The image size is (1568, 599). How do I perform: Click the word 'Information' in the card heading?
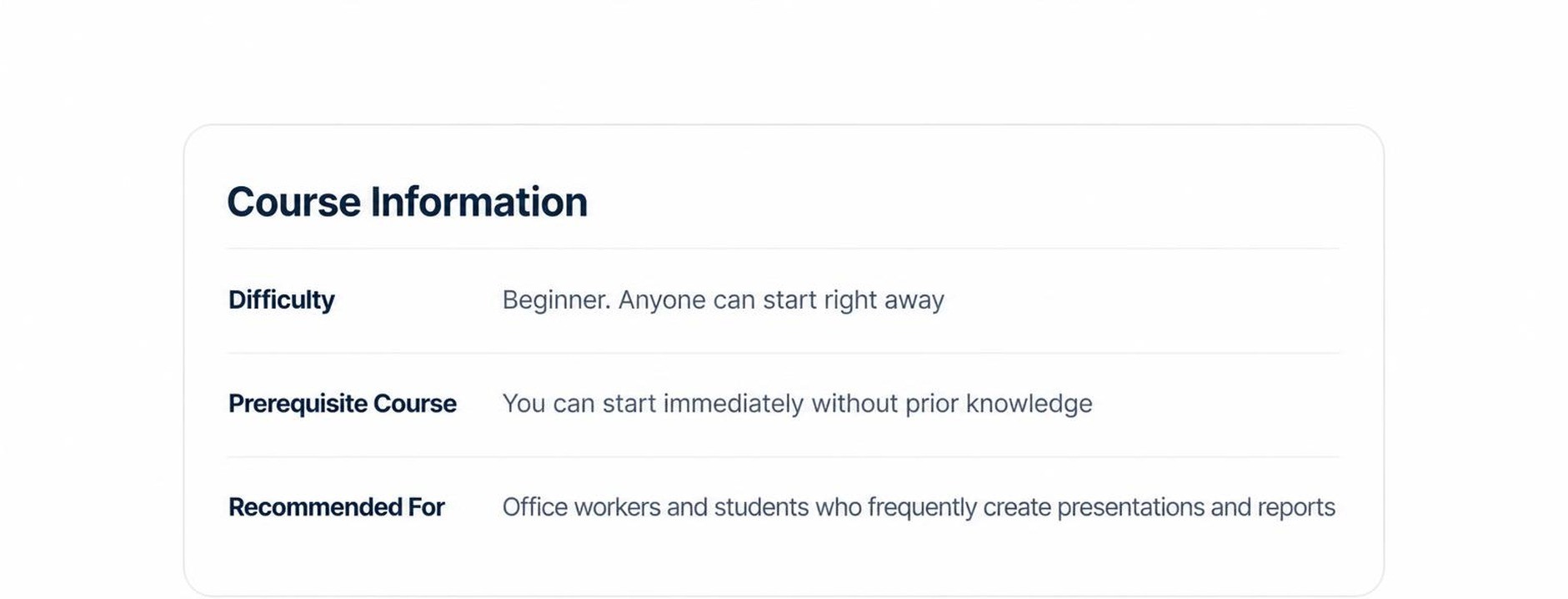click(x=479, y=202)
